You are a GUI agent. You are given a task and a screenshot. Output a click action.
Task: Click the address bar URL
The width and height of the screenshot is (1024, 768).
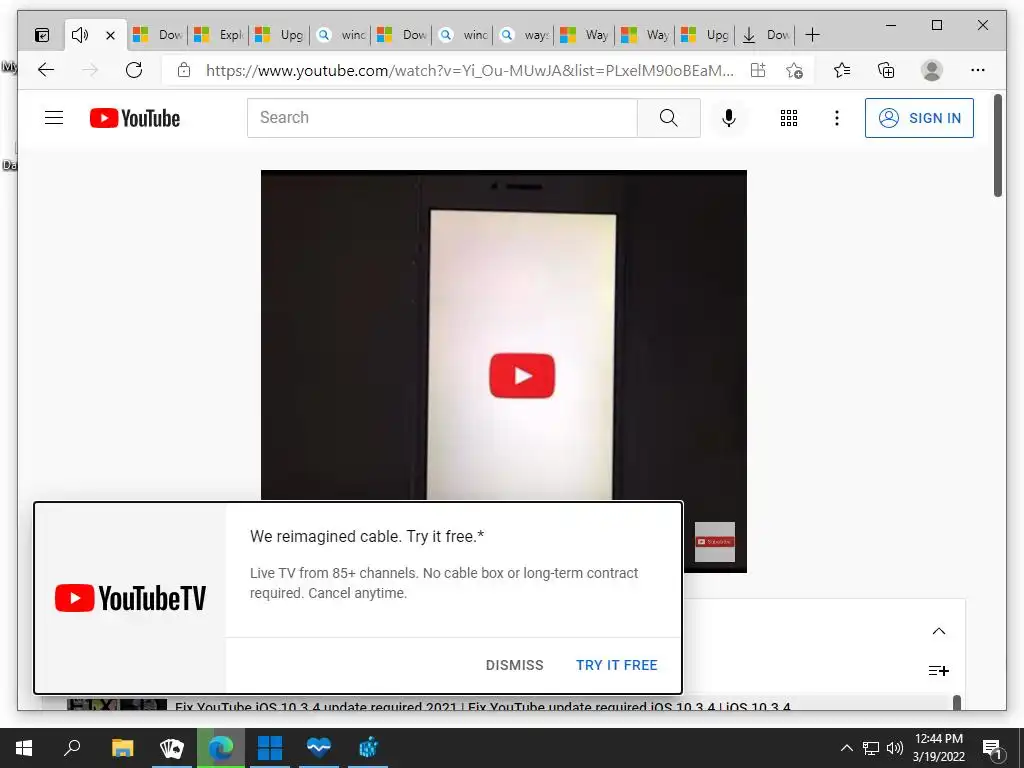click(470, 71)
